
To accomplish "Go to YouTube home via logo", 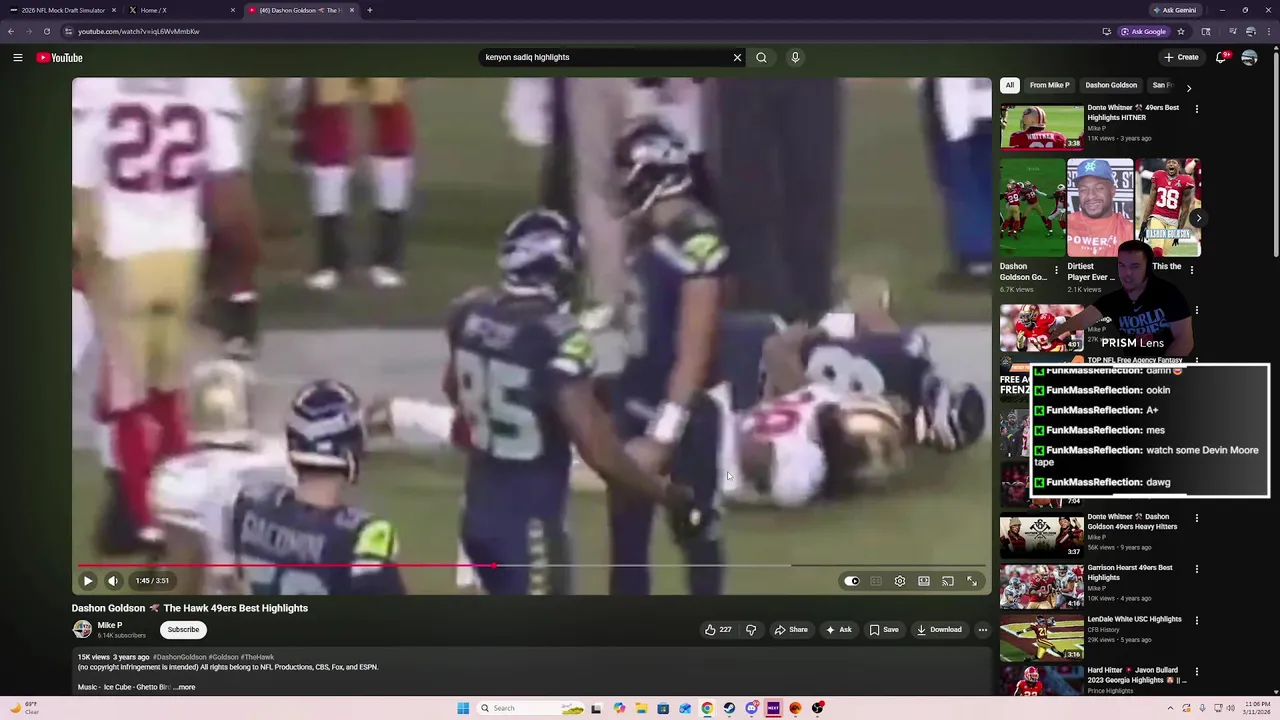I will 60,57.
